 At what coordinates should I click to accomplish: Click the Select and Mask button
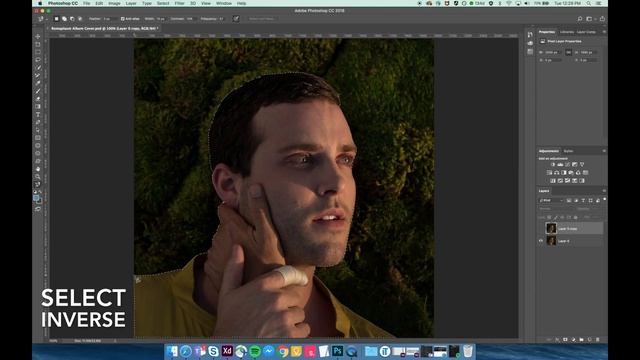[x=262, y=19]
